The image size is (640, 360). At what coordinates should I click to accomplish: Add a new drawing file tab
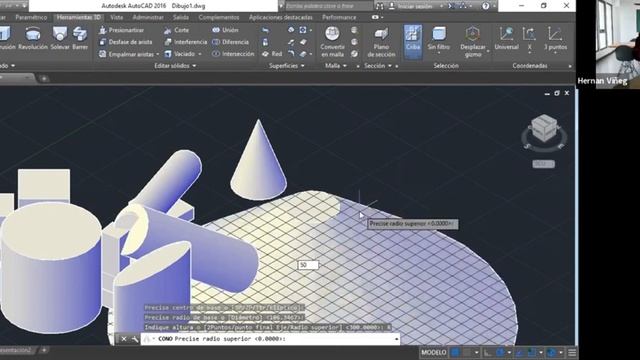(x=44, y=78)
